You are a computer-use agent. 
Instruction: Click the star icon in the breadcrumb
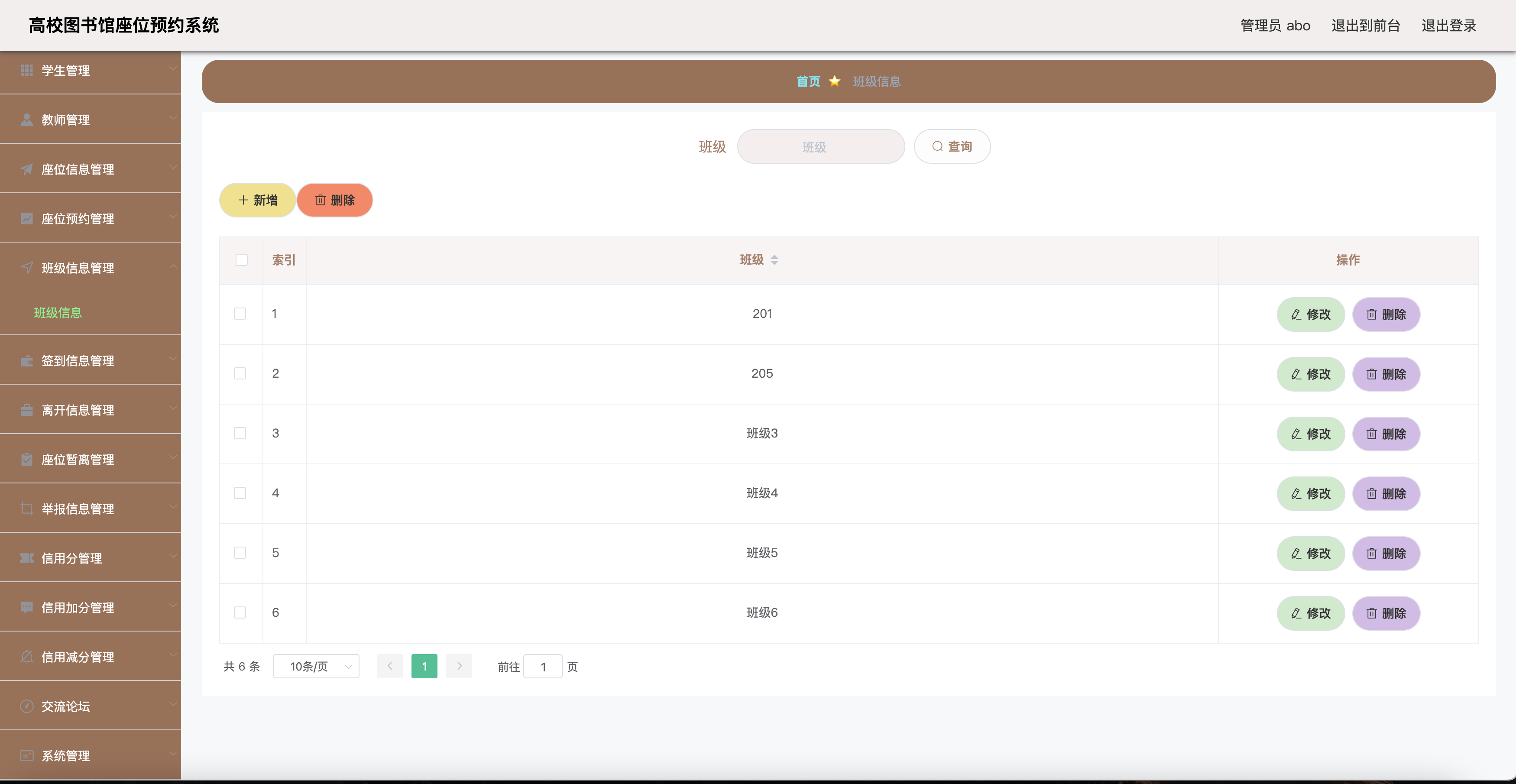tap(835, 81)
